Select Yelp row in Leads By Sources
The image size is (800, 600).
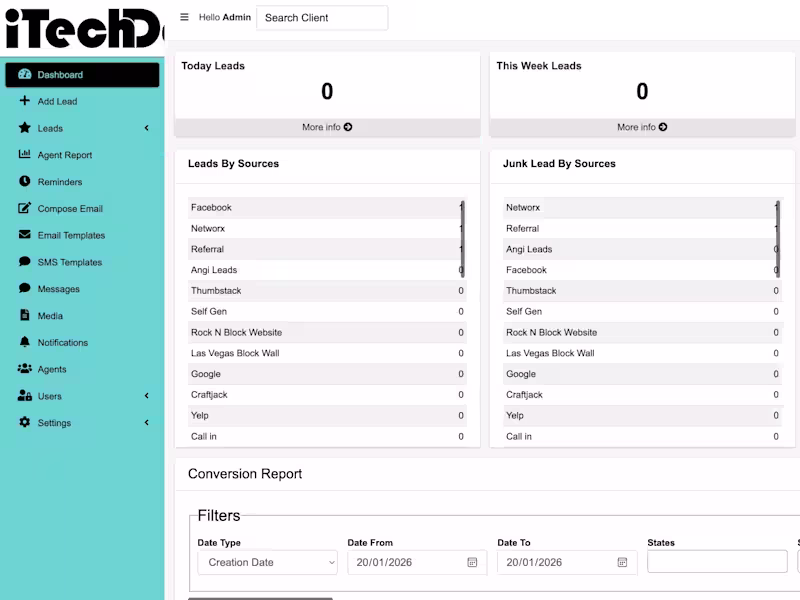click(327, 416)
